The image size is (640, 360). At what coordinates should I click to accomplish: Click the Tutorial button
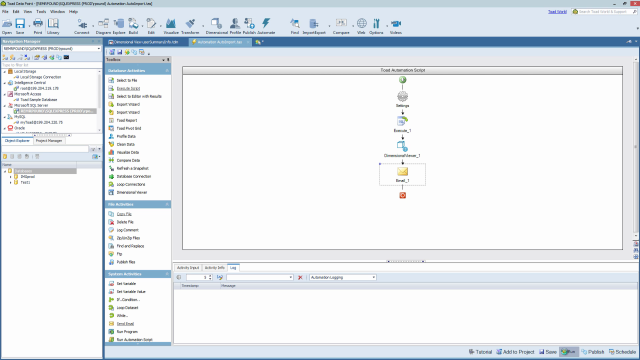pyautogui.click(x=480, y=352)
